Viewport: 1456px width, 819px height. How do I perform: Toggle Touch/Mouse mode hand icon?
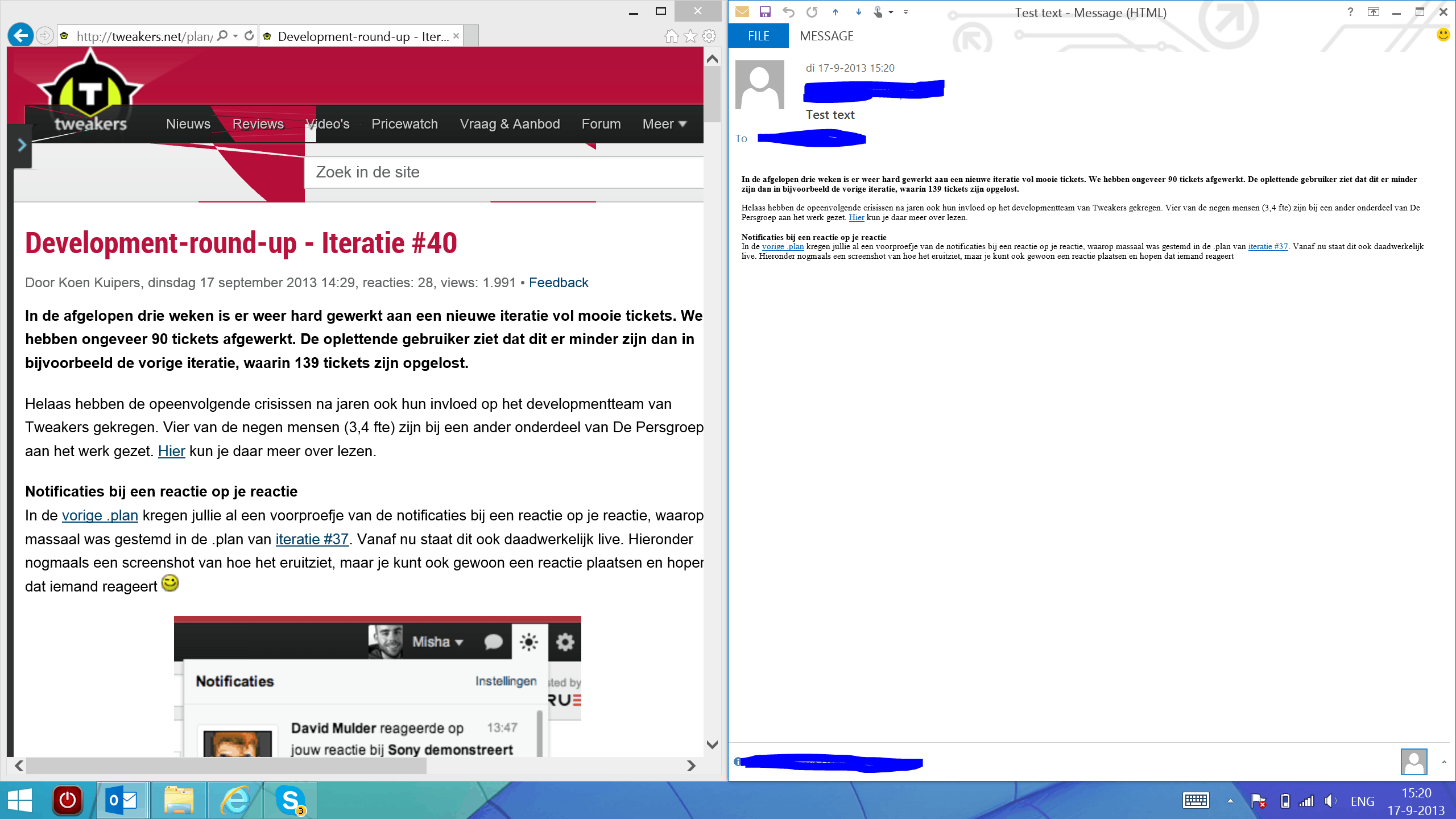click(878, 12)
